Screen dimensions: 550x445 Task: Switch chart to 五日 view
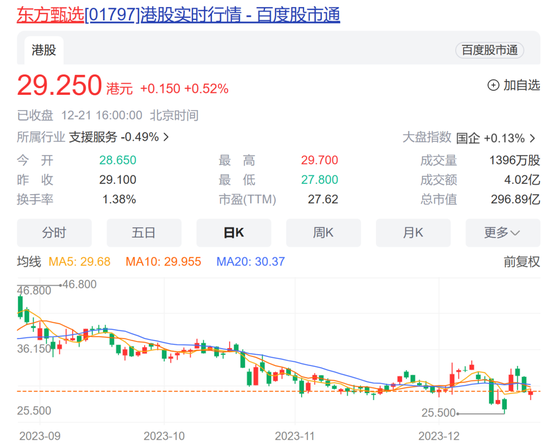[144, 232]
